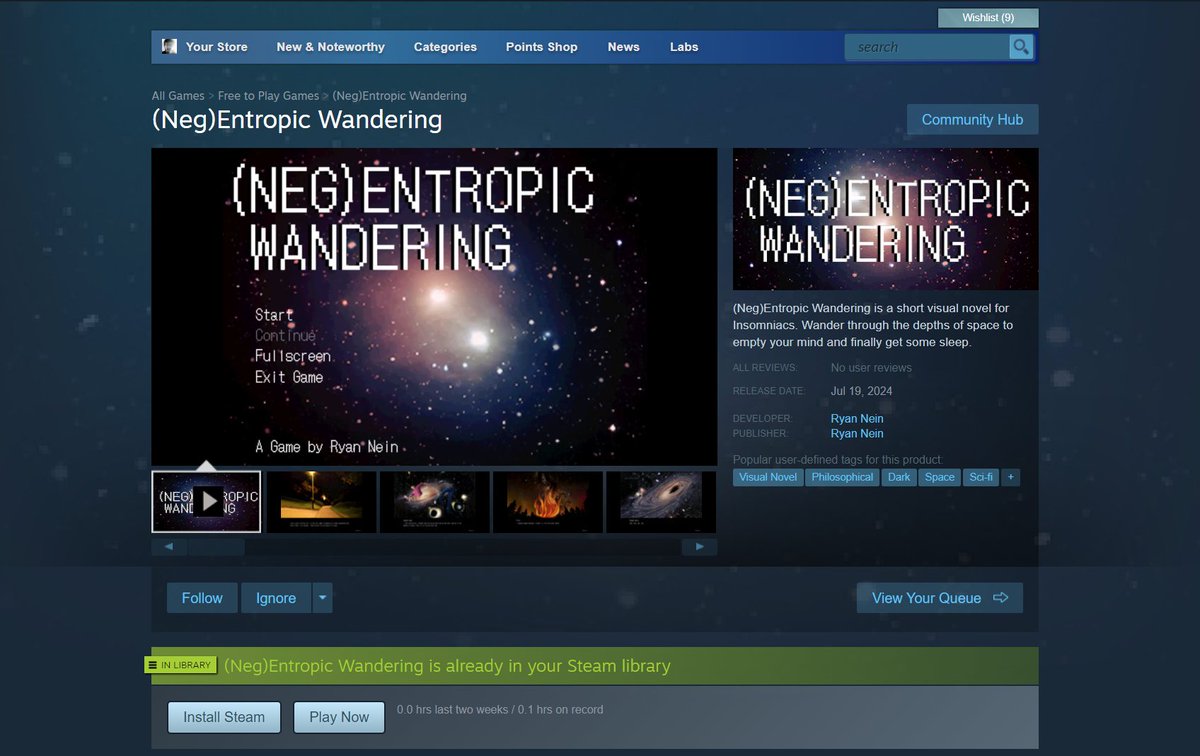1200x756 pixels.
Task: Click the store search field
Action: pos(927,47)
